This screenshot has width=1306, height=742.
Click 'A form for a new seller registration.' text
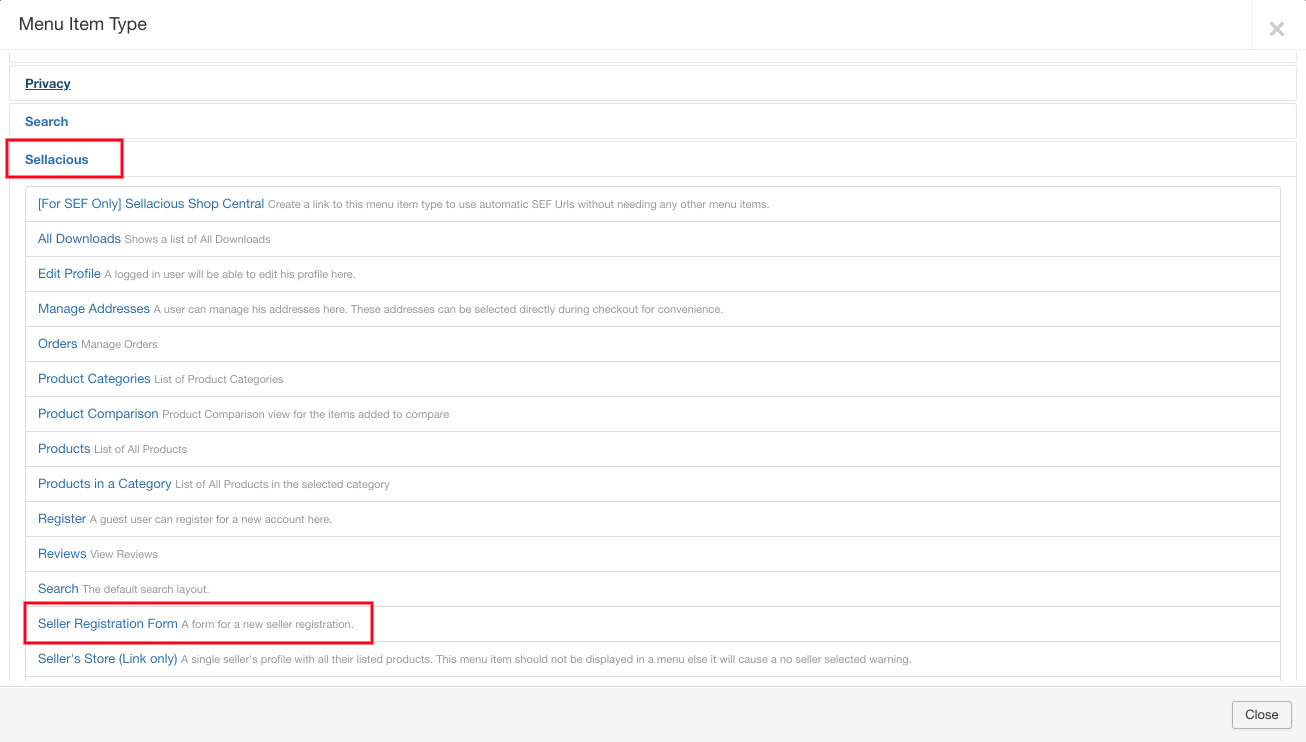pos(267,625)
